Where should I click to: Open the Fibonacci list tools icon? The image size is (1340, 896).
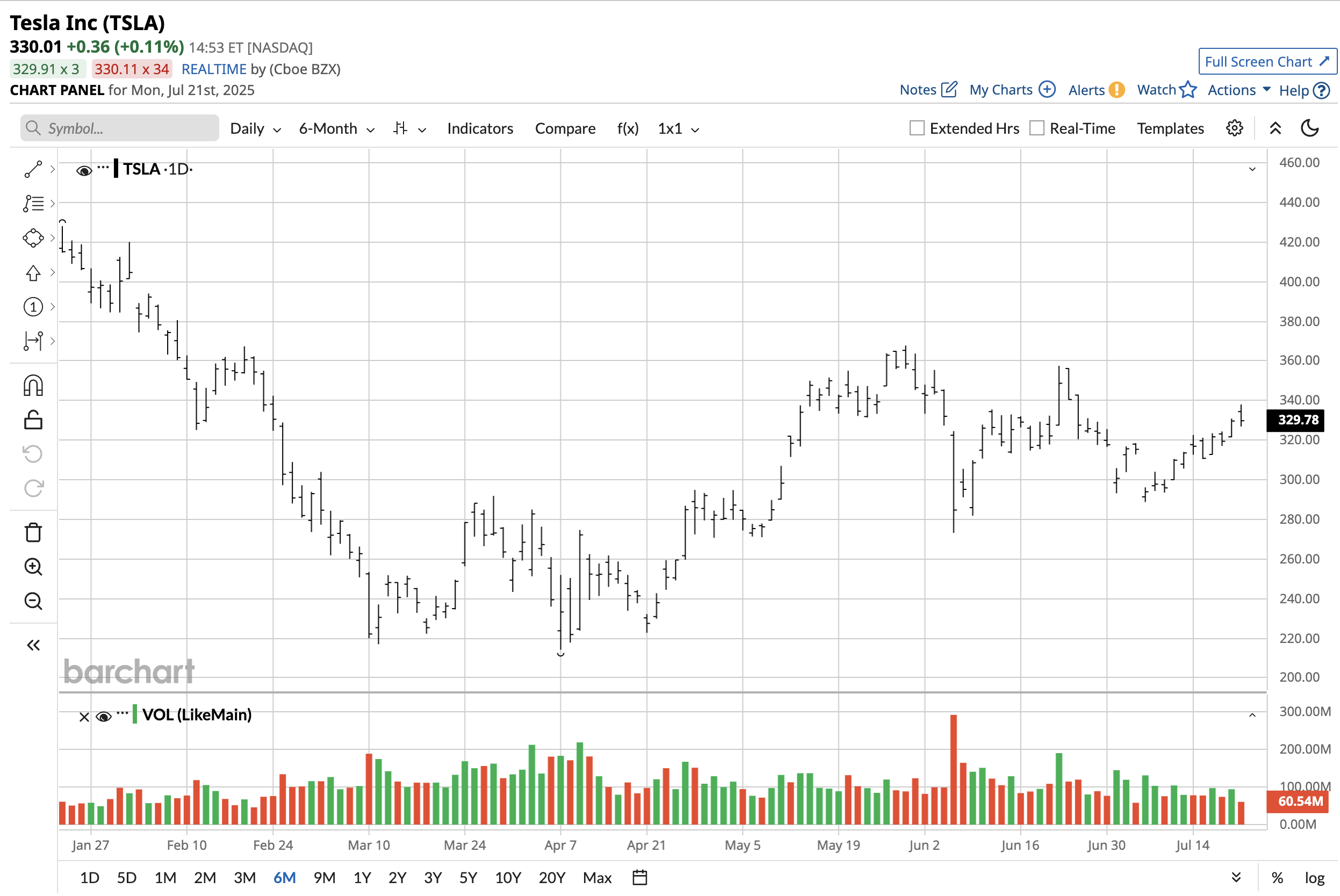pyautogui.click(x=33, y=204)
